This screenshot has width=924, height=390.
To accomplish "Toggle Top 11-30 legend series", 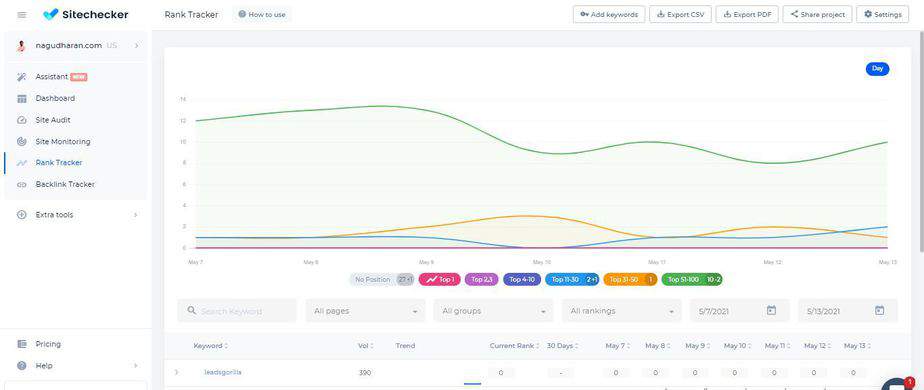I will (x=572, y=280).
